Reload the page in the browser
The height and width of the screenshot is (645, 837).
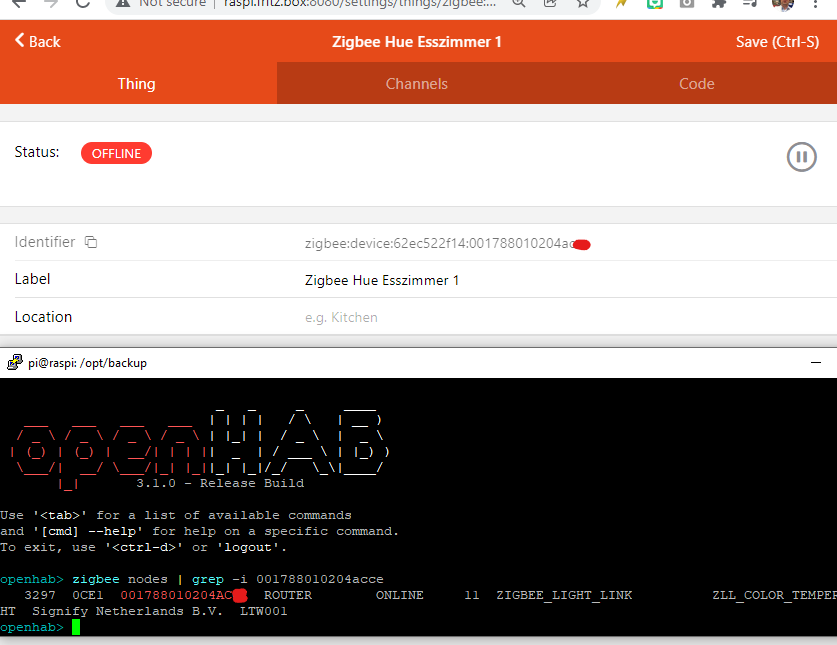83,3
